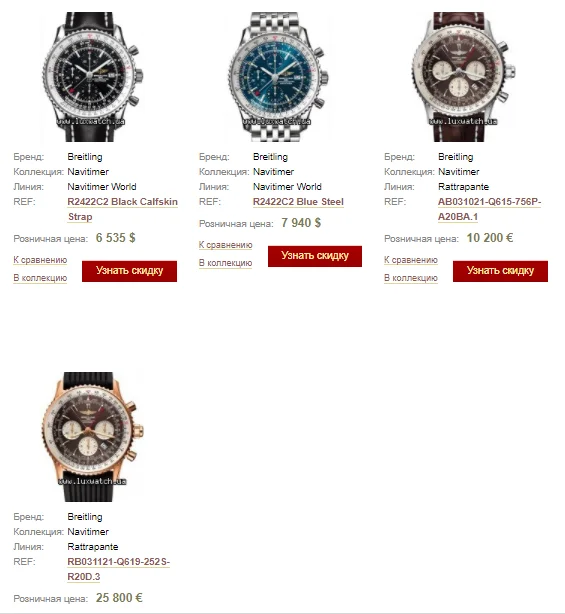This screenshot has height=614, width=565.
Task: Open the brown leather Rattrapante watch image
Action: click(463, 77)
